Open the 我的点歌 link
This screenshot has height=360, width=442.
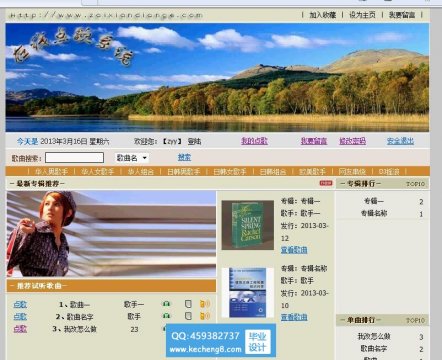tap(254, 141)
